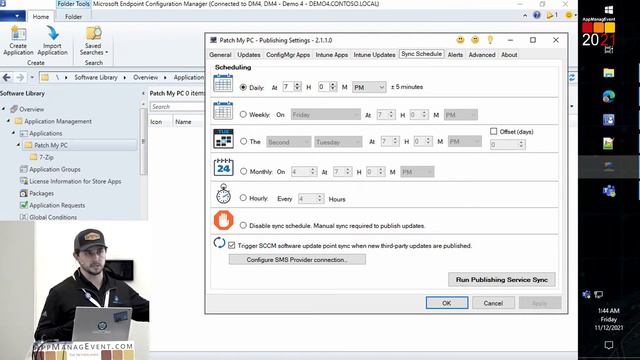Click Run Publishing Service Sync button
This screenshot has height=360, width=640.
(502, 280)
